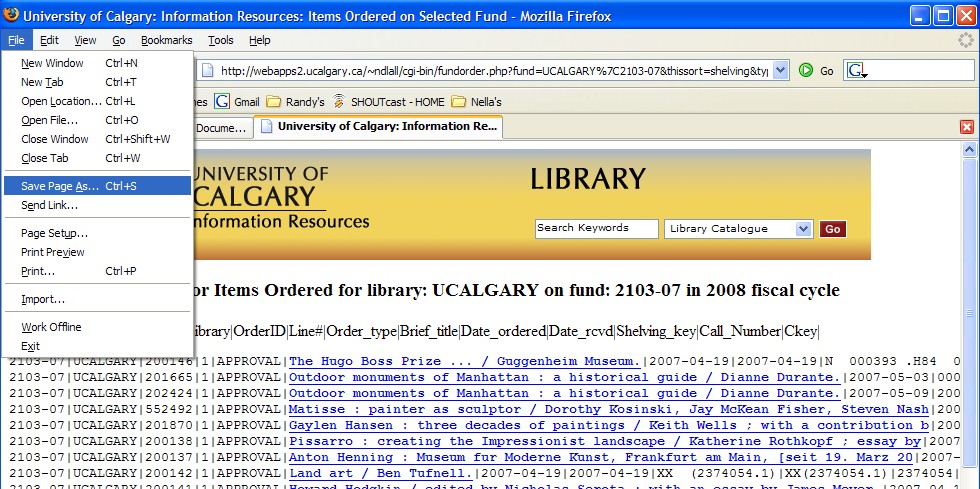Viewport: 980px width, 489px height.
Task: Open the Bookmarks menu
Action: pyautogui.click(x=166, y=40)
